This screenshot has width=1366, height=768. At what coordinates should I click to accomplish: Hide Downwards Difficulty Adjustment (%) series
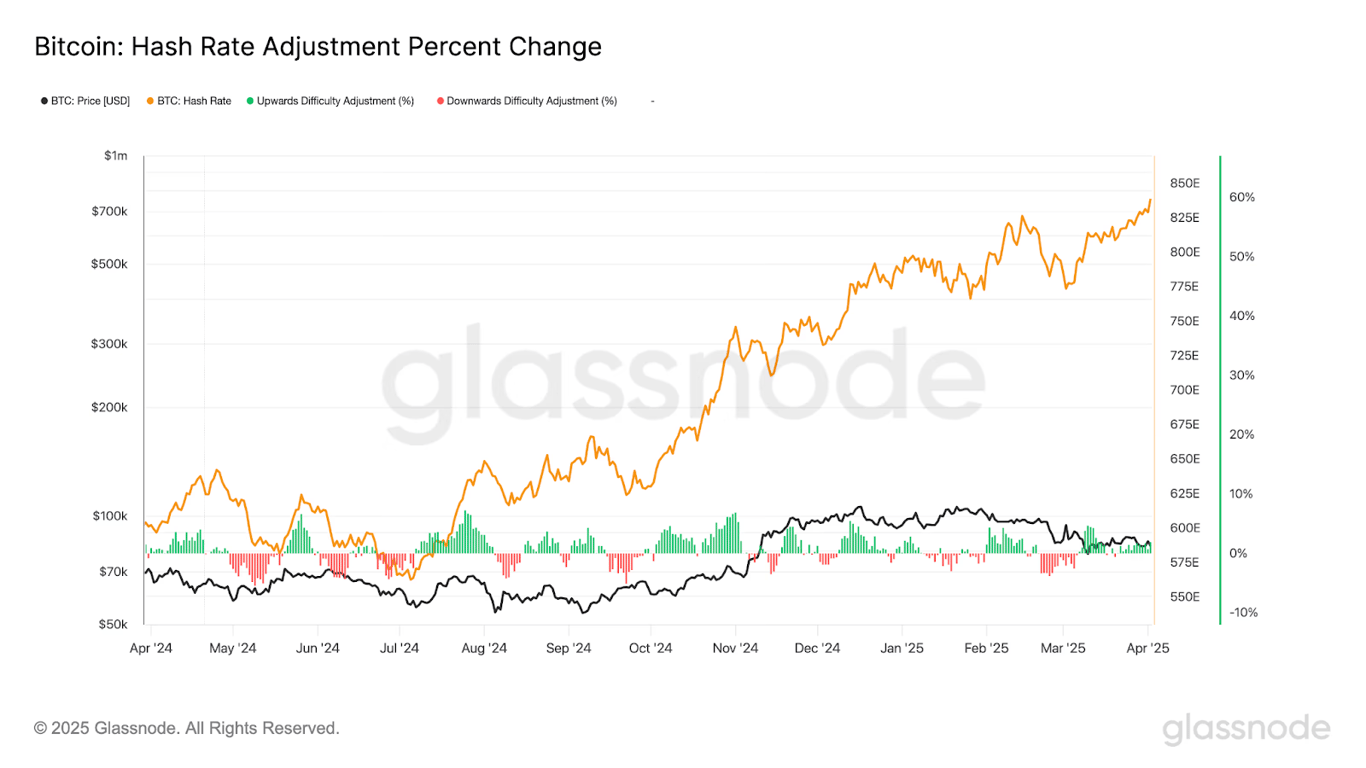(x=532, y=101)
